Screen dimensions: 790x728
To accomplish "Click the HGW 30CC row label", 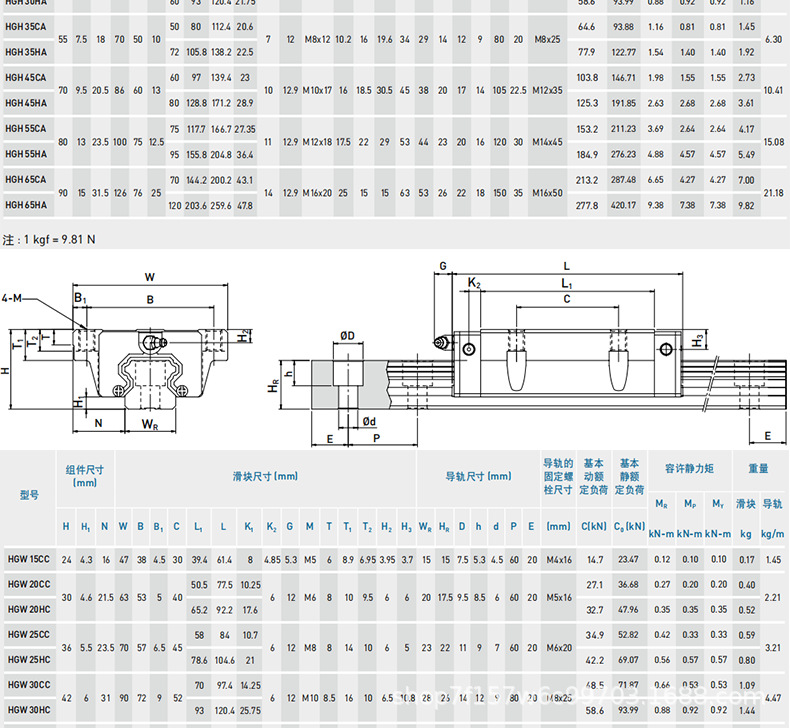I will coord(29,685).
